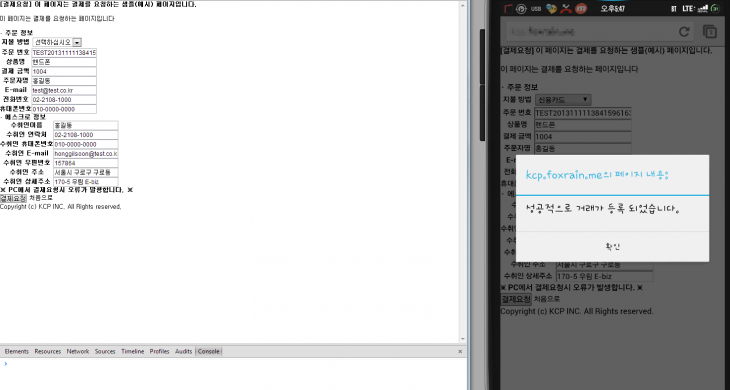
Task: Switch to the Elements tab in DevTools
Action: point(16,351)
